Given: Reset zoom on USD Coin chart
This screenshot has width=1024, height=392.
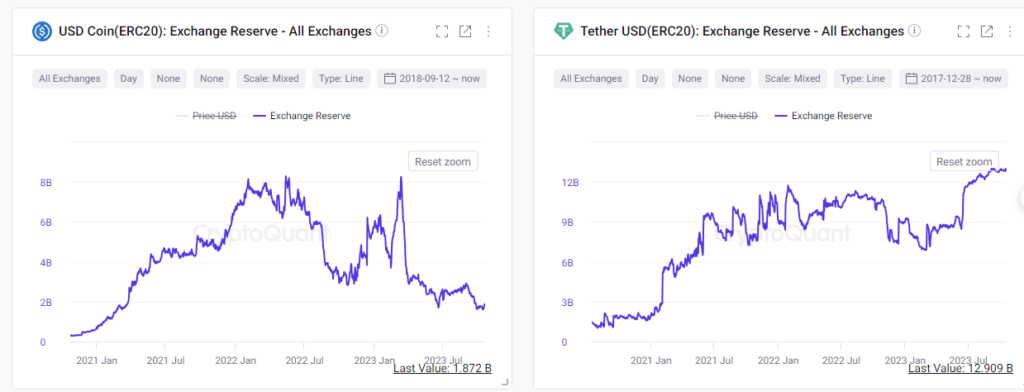Looking at the screenshot, I should pyautogui.click(x=443, y=161).
